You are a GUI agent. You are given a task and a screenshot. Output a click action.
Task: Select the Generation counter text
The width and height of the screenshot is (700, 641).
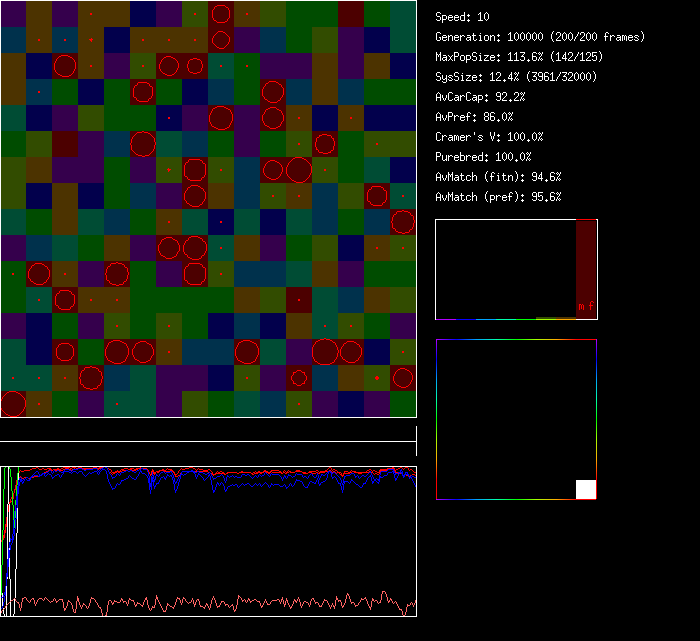(x=540, y=37)
